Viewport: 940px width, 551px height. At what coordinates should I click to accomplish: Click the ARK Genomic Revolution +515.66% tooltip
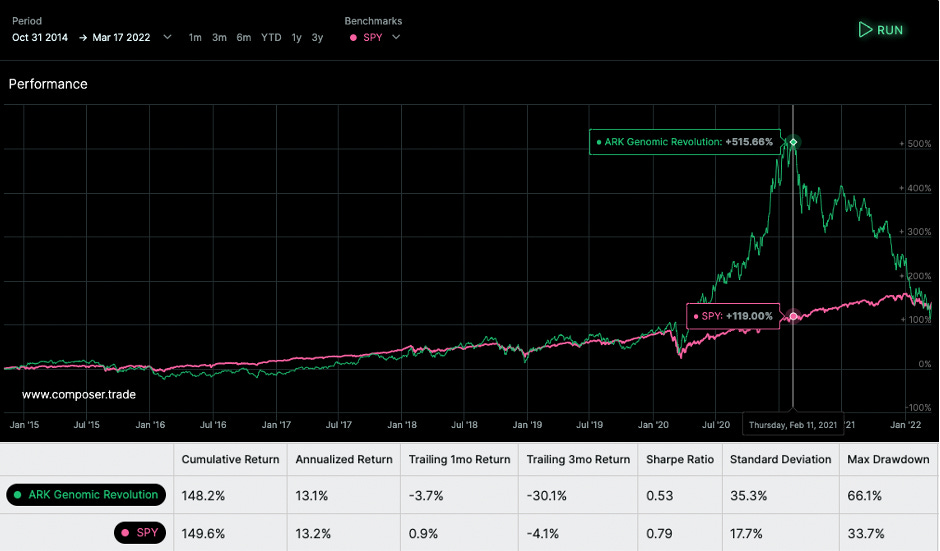tap(685, 142)
